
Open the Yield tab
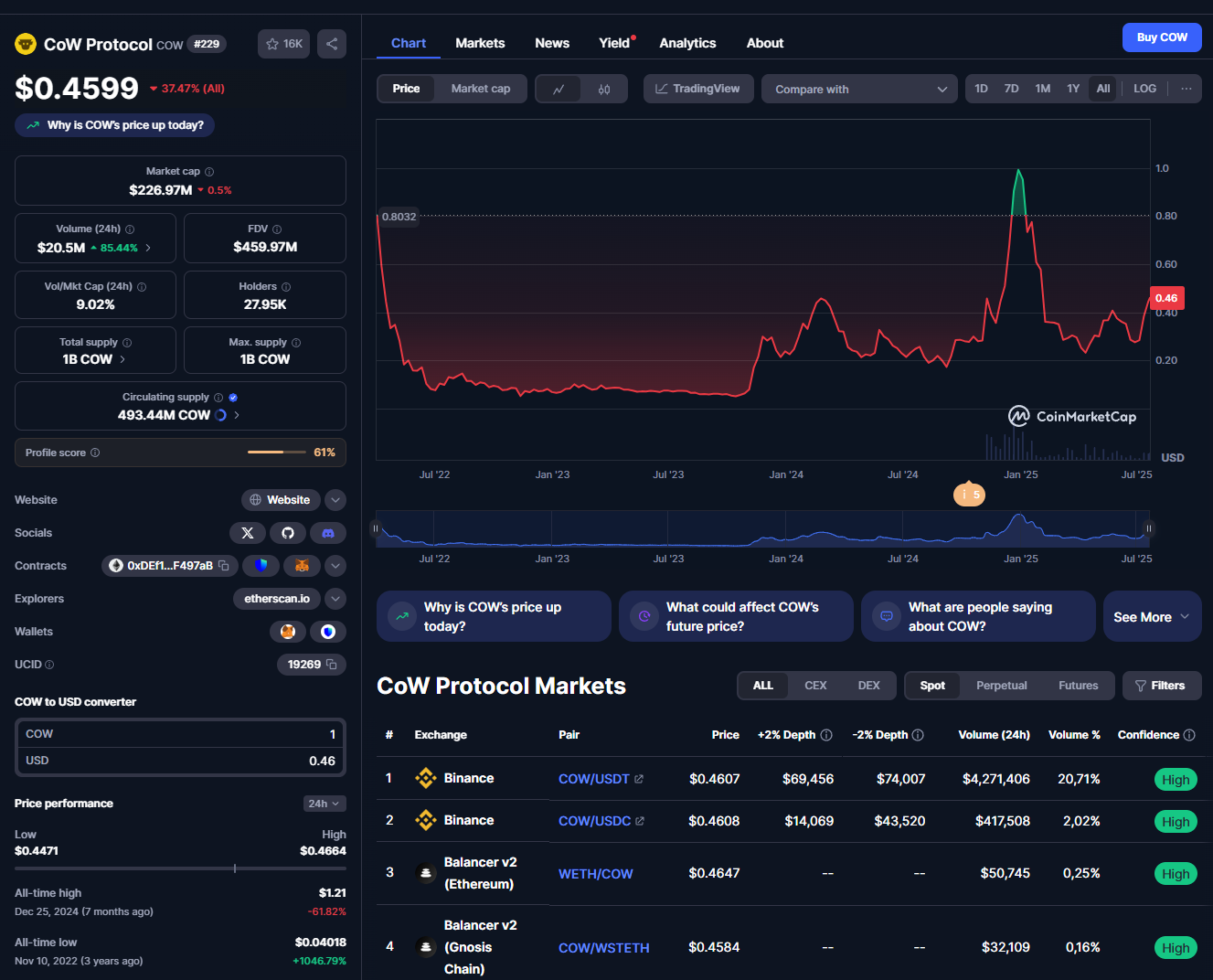(x=614, y=43)
